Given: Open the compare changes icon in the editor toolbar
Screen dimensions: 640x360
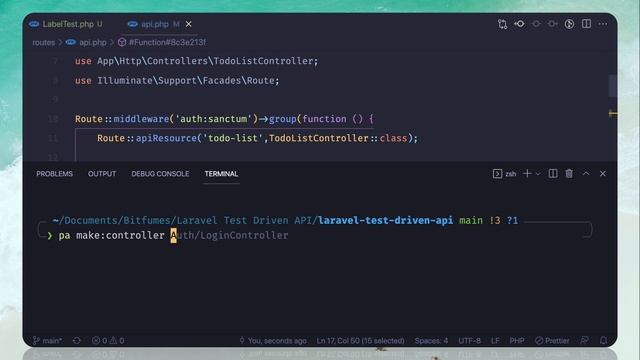Looking at the screenshot, I should click(x=502, y=24).
